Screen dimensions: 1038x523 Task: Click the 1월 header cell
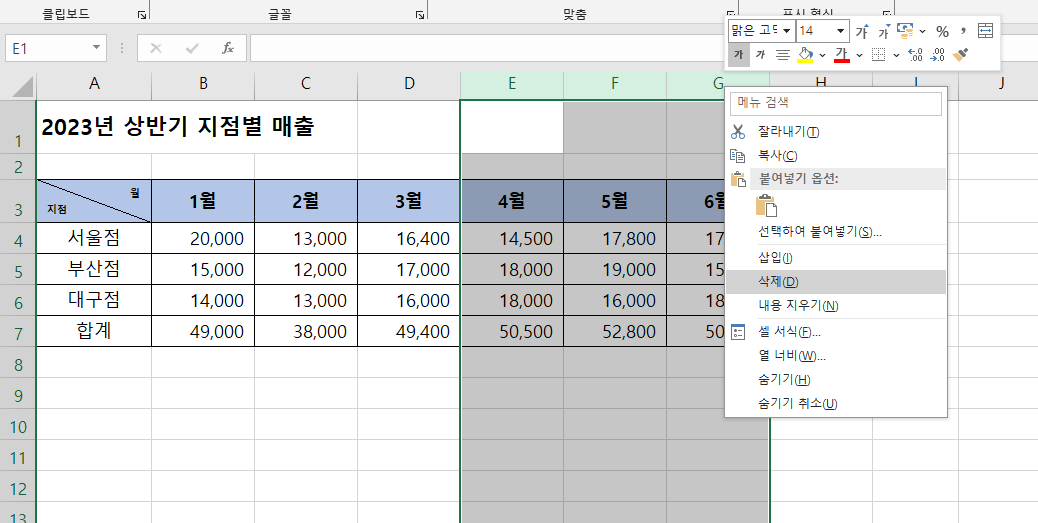pyautogui.click(x=203, y=201)
